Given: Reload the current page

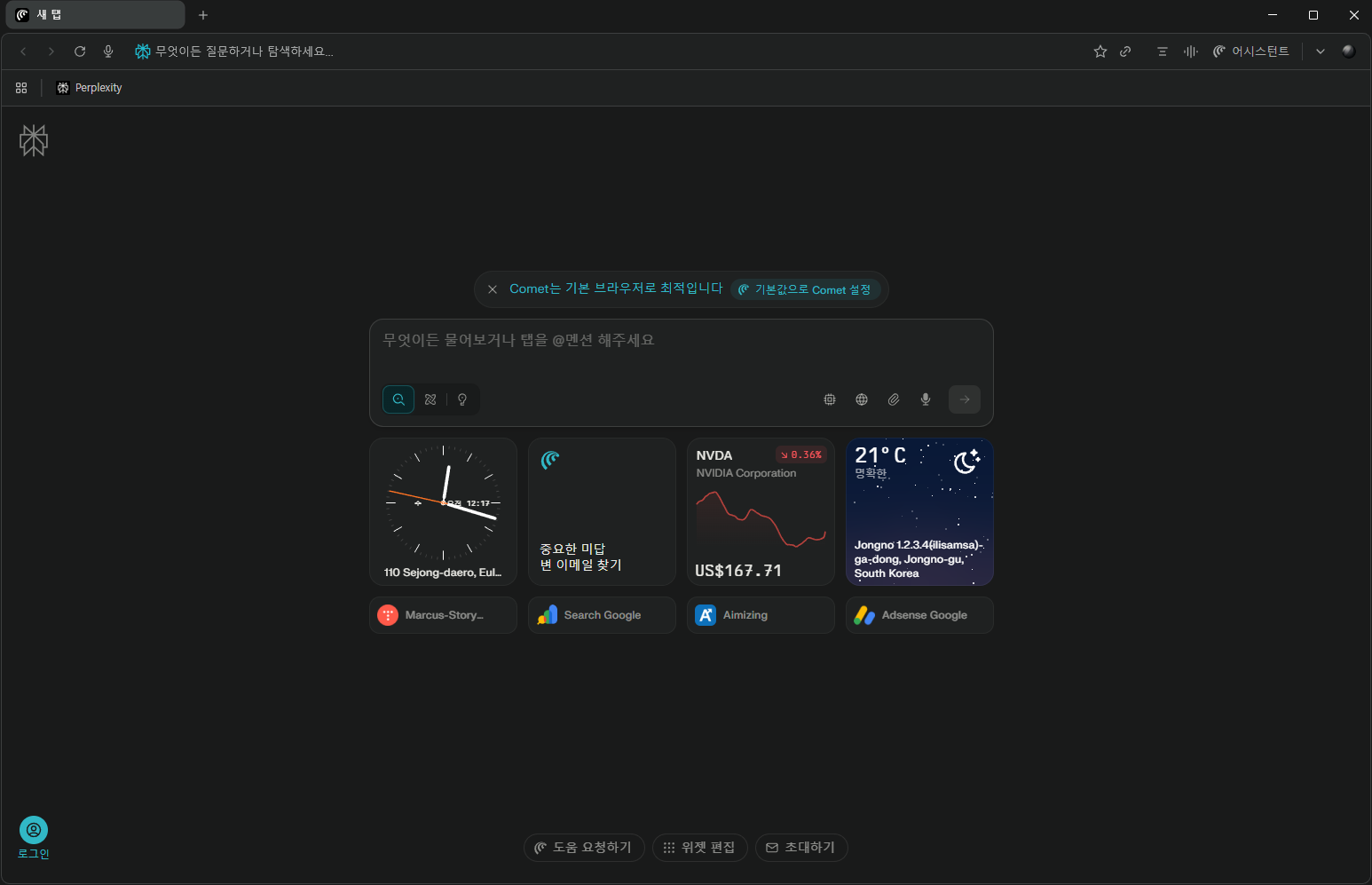Looking at the screenshot, I should pos(80,51).
